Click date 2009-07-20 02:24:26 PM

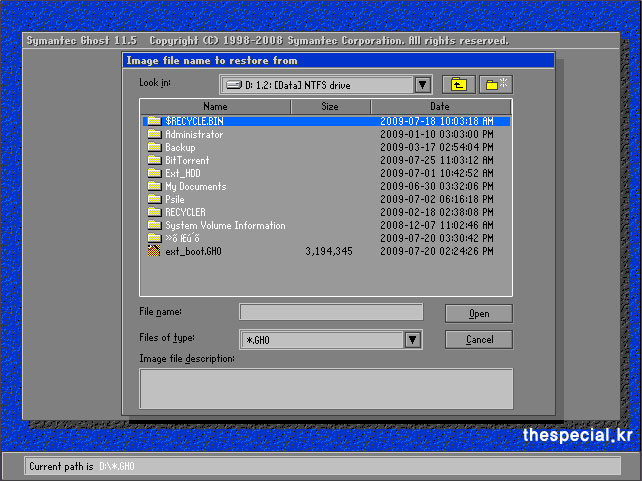(x=437, y=251)
